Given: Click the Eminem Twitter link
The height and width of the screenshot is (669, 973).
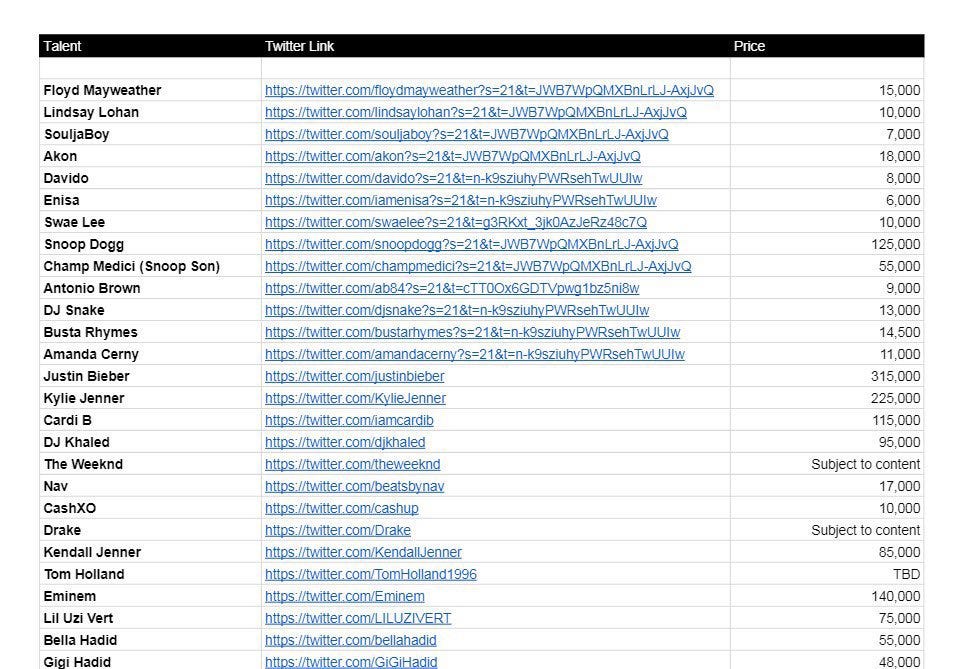Looking at the screenshot, I should coord(345,596).
